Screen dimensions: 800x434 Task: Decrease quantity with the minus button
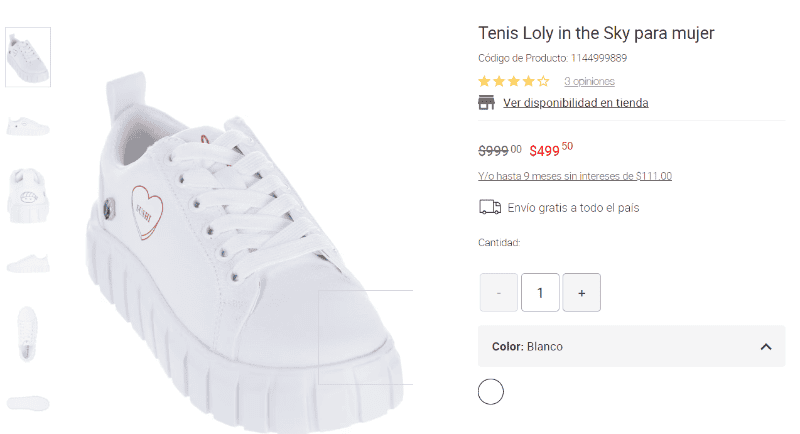click(499, 293)
